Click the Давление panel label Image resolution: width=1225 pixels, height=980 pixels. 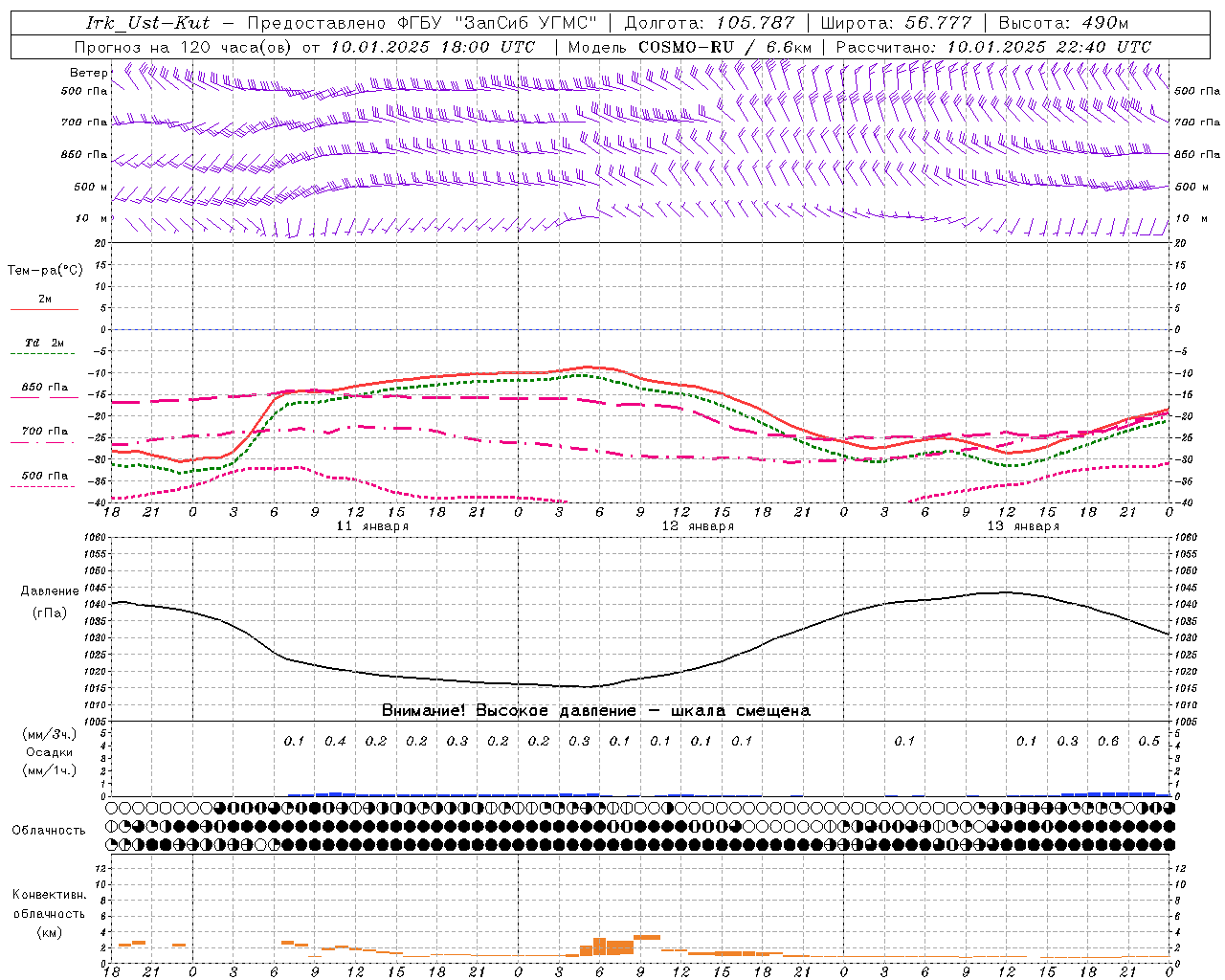point(50,591)
